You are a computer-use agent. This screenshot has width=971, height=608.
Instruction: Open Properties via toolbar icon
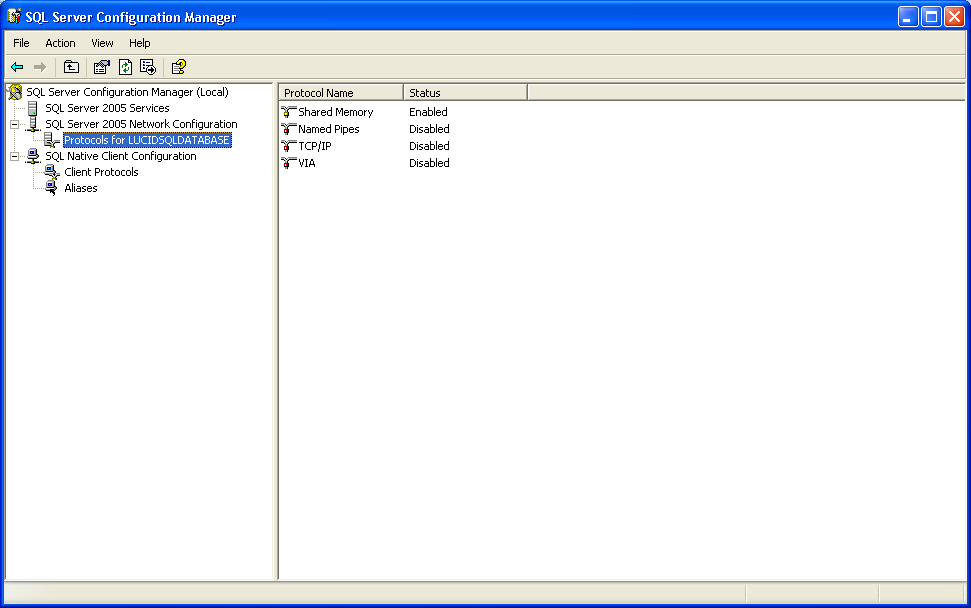click(102, 67)
